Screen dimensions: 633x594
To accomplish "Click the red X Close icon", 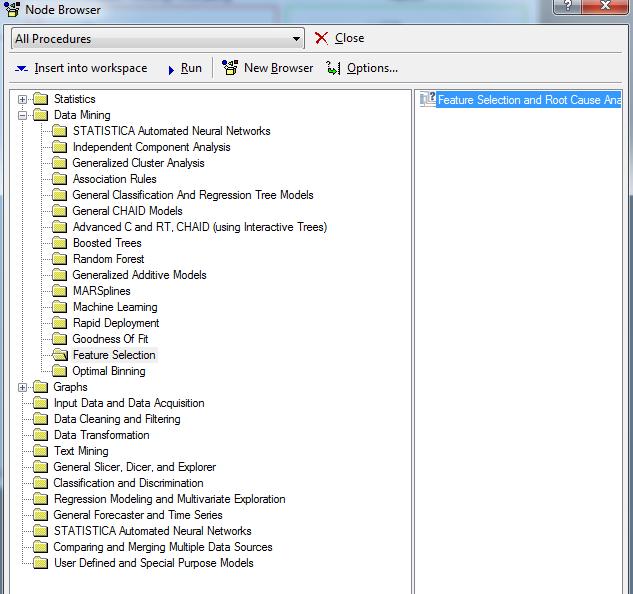I will 321,38.
